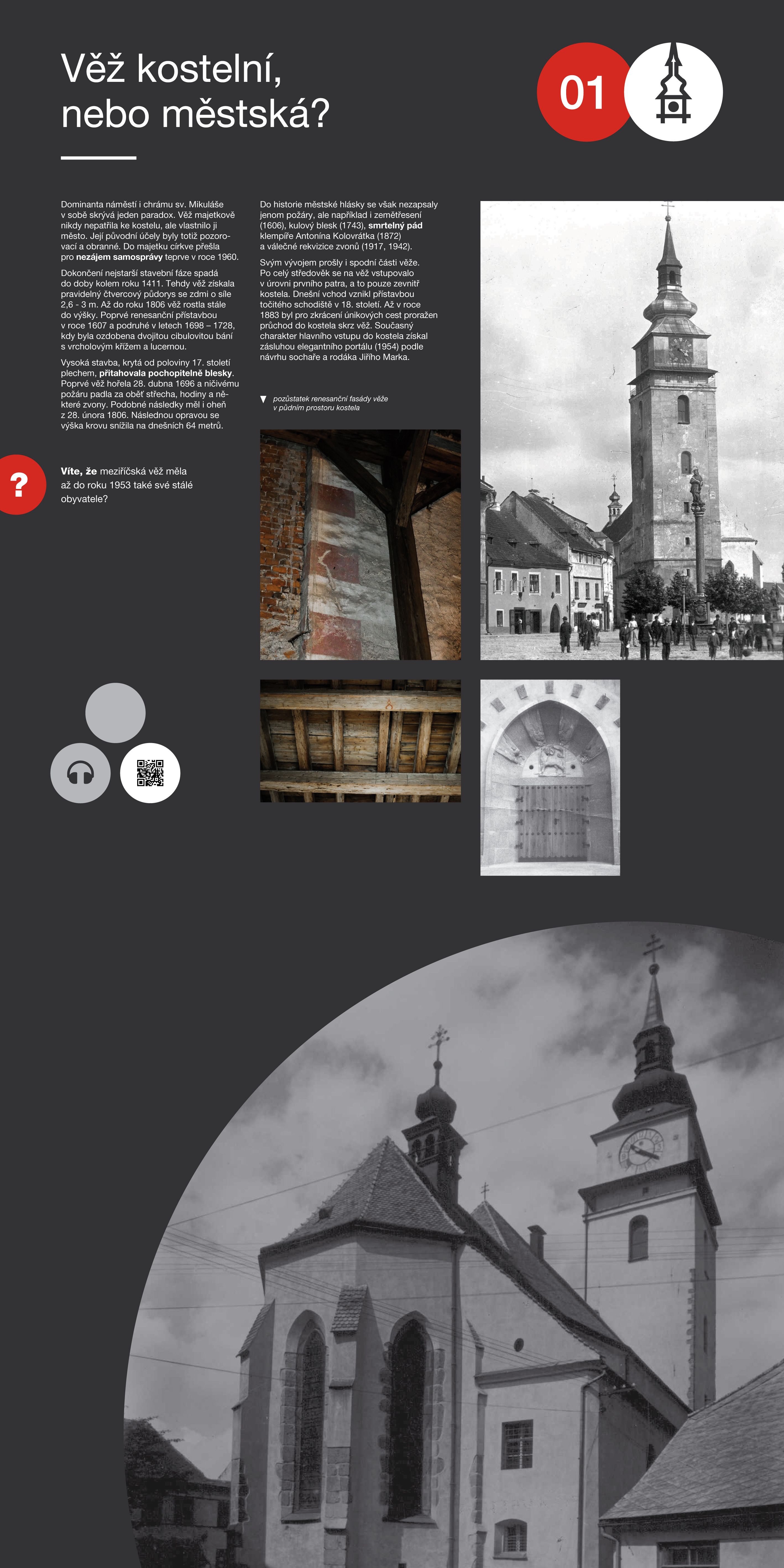The width and height of the screenshot is (784, 1568).
Task: Open the Renaissance facade remnant photo
Action: [360, 545]
